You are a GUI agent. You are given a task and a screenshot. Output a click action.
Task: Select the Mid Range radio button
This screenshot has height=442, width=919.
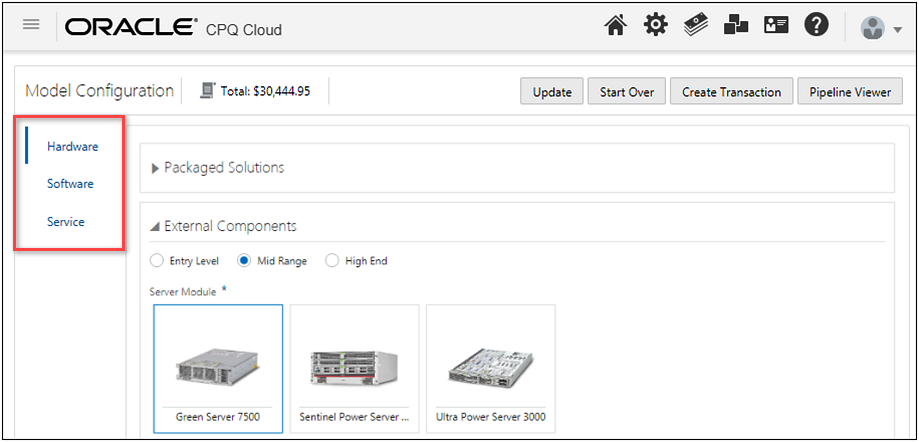244,261
